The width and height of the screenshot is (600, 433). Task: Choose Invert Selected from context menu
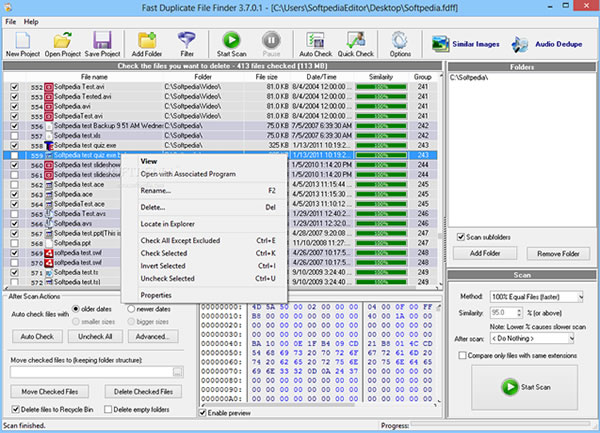click(x=204, y=266)
